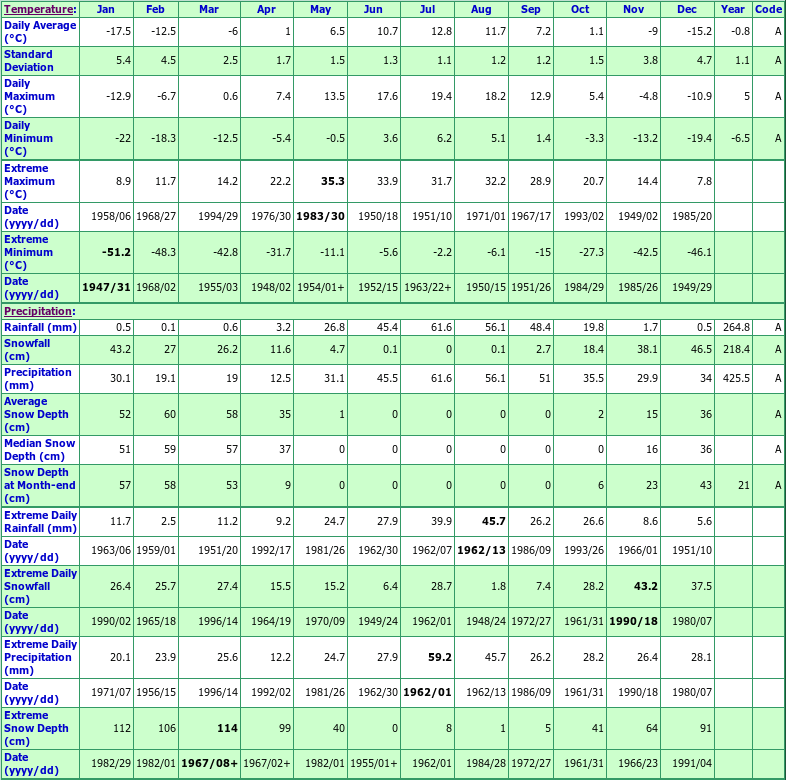Select the bold 1967/08+ date cell
This screenshot has height=780, width=786.
(x=212, y=764)
